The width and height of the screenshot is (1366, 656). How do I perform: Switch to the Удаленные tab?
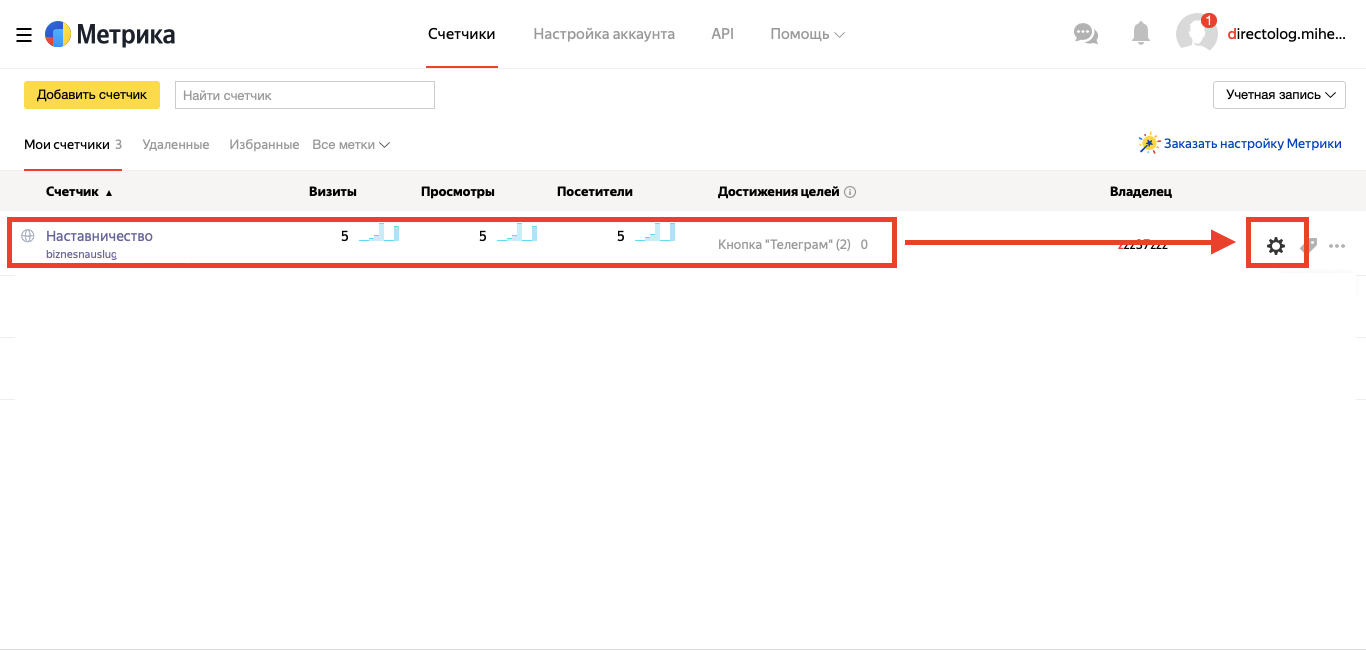[x=176, y=144]
